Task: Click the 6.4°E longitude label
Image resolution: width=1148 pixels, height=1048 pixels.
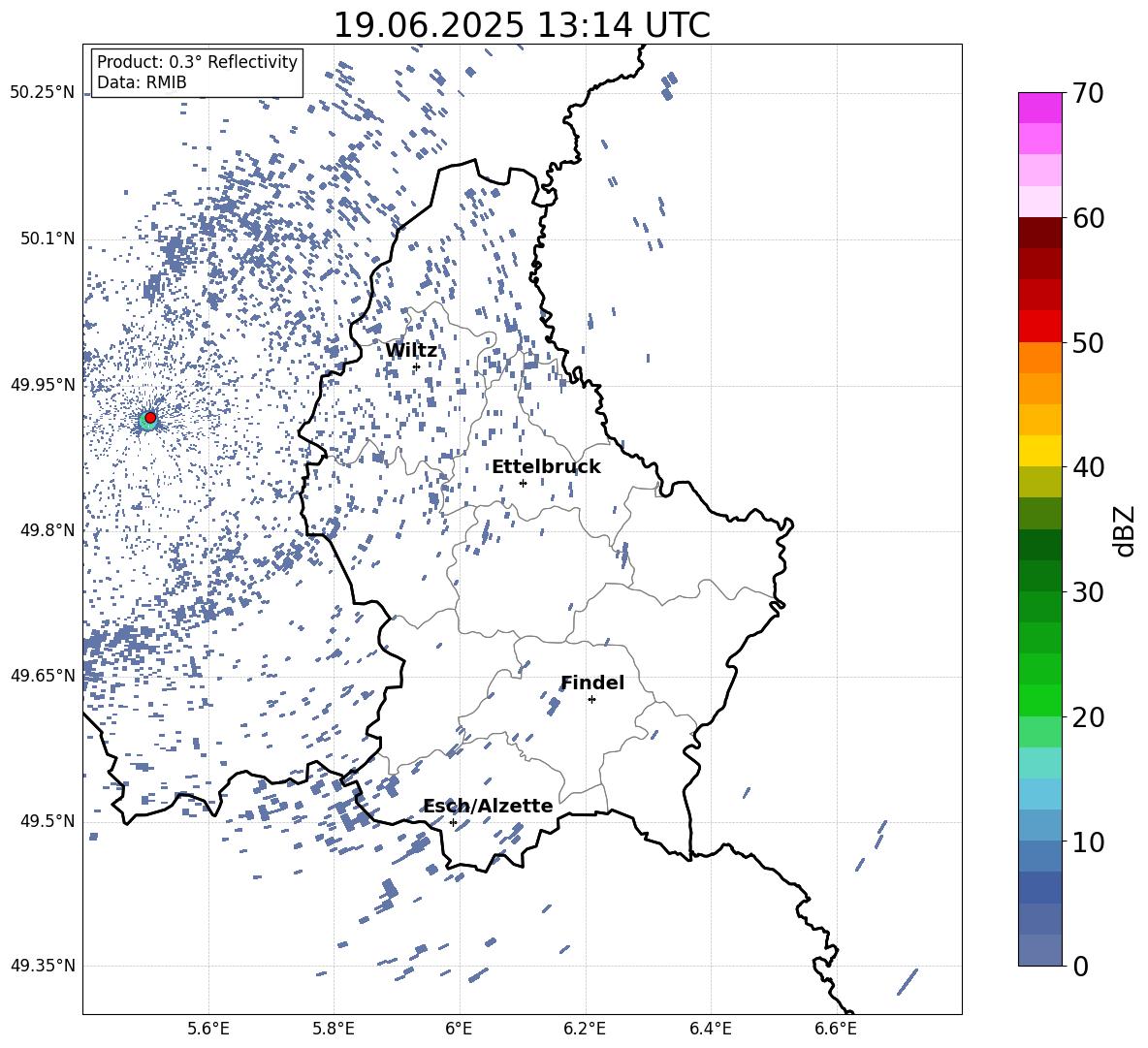Action: [x=710, y=1029]
